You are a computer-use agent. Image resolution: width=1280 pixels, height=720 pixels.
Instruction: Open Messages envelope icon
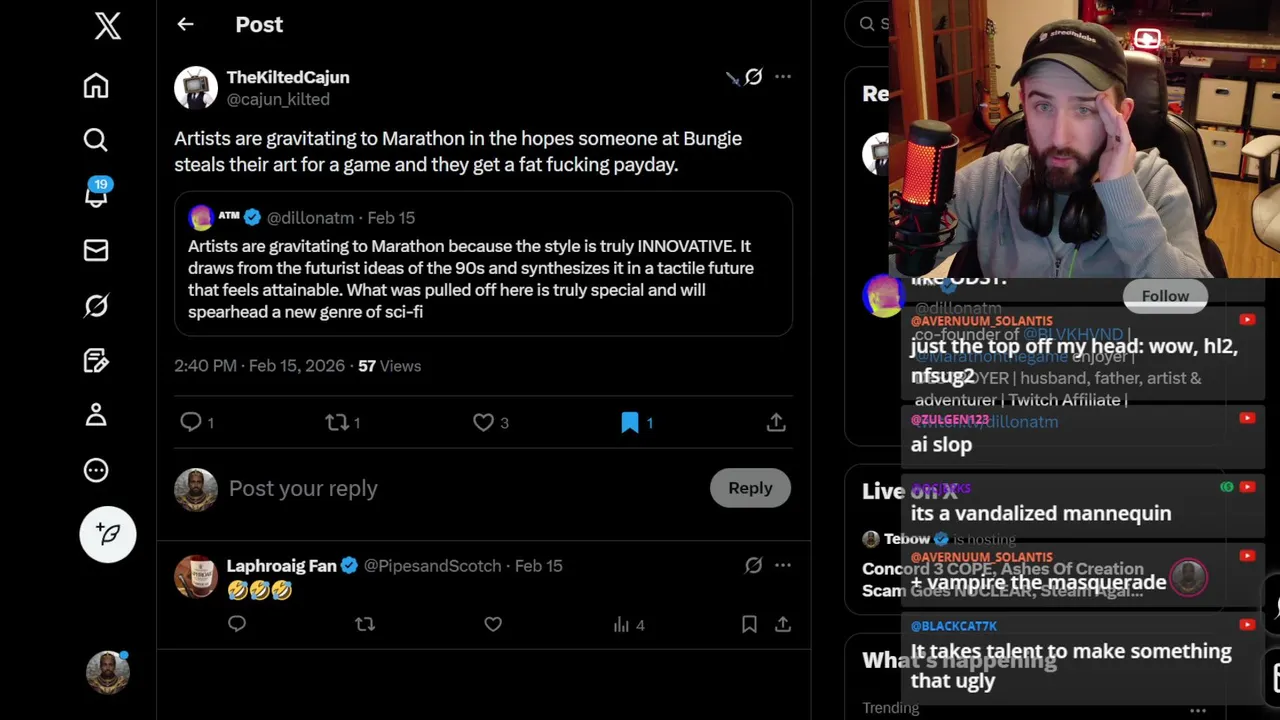(96, 250)
